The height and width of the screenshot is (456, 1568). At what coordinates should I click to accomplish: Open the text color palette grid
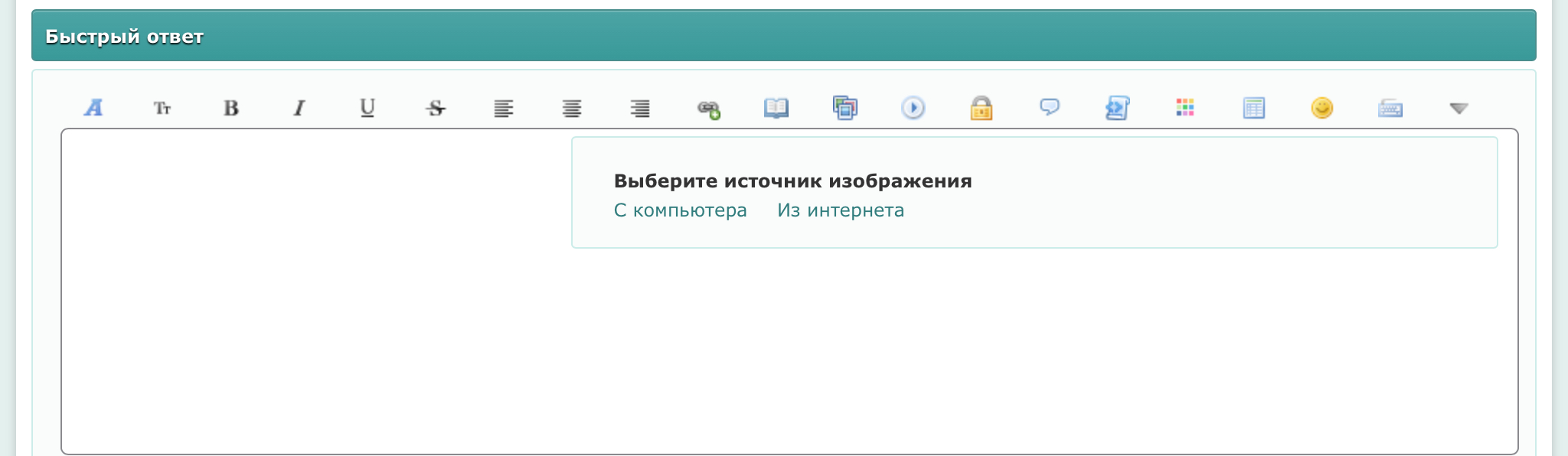point(1185,108)
